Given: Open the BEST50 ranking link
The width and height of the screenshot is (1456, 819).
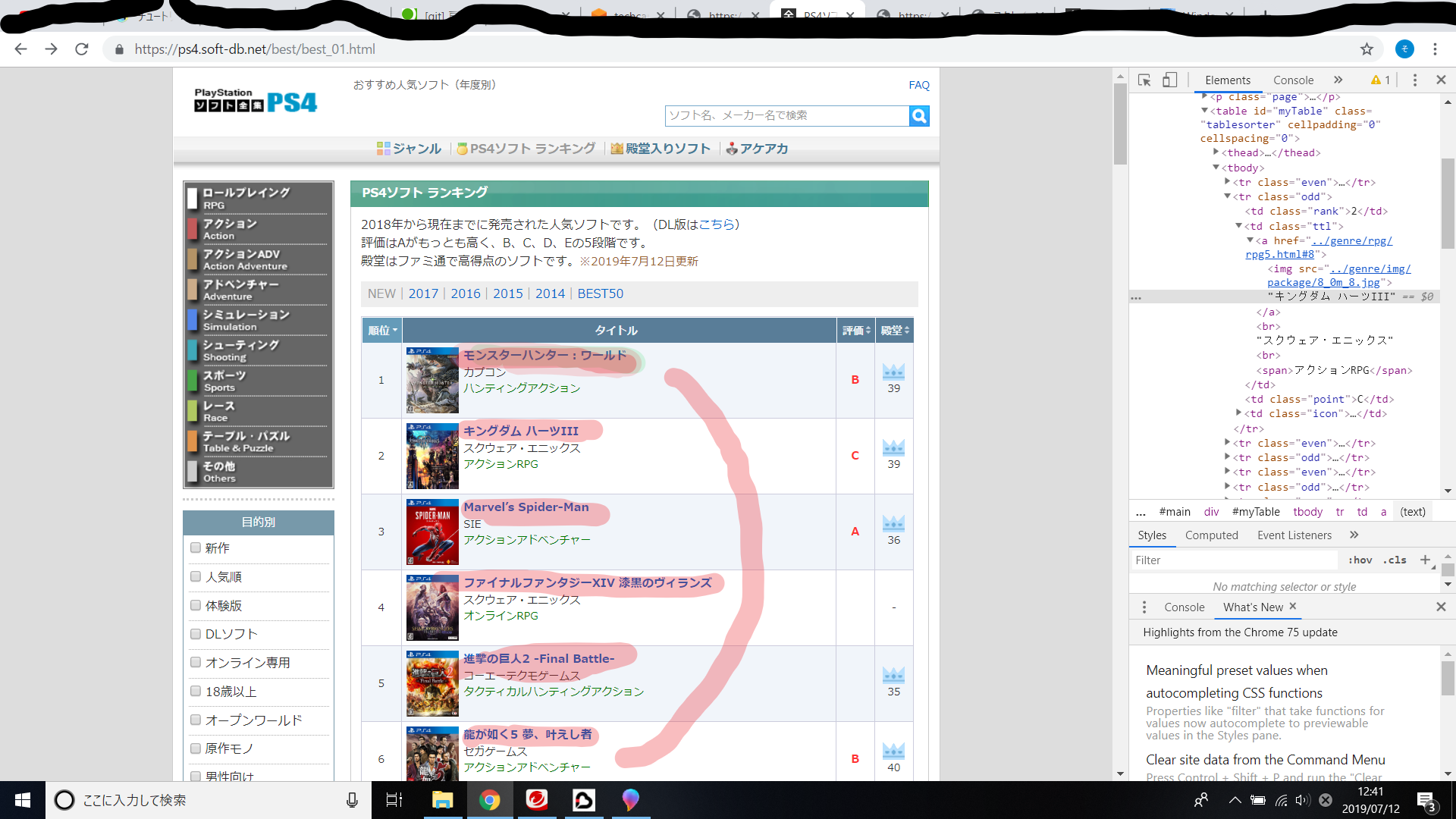Looking at the screenshot, I should coord(601,293).
